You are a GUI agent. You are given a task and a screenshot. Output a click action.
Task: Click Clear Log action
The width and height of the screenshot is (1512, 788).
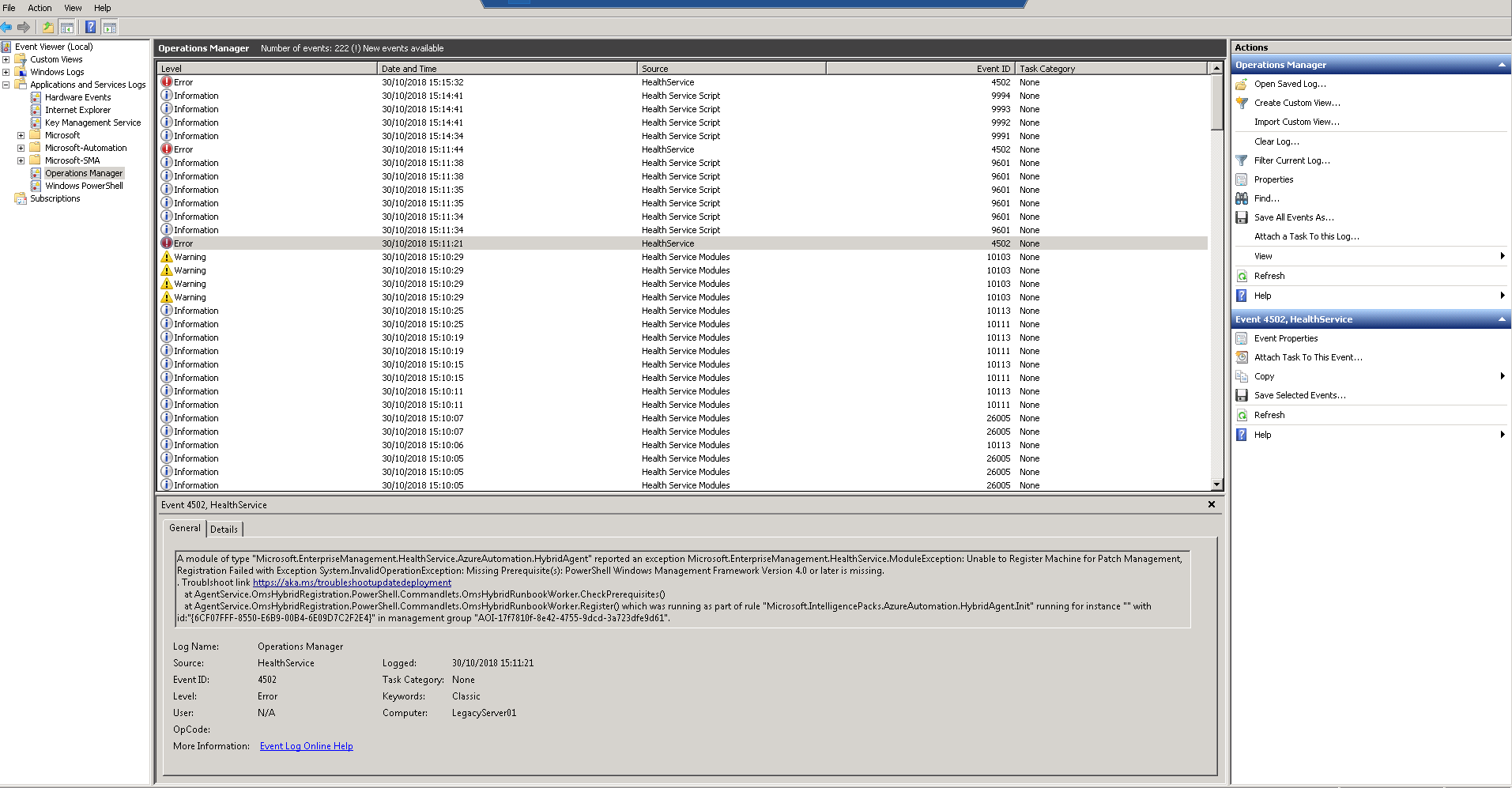click(x=1276, y=141)
